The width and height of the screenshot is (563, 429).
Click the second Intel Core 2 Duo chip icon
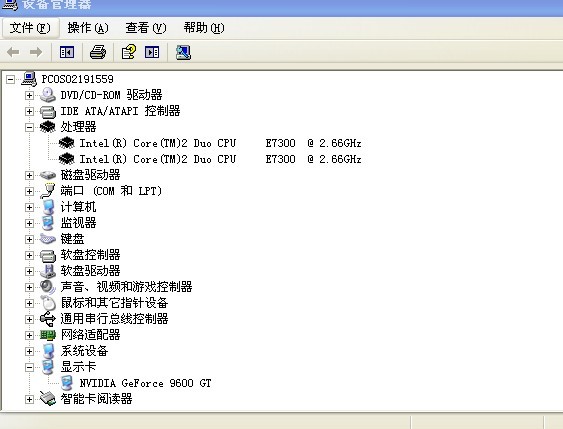point(66,159)
